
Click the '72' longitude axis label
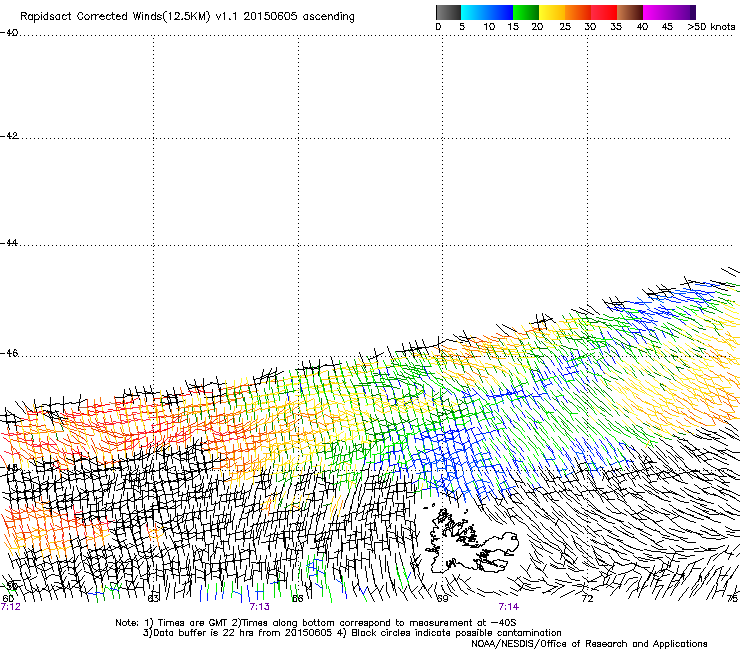(587, 599)
